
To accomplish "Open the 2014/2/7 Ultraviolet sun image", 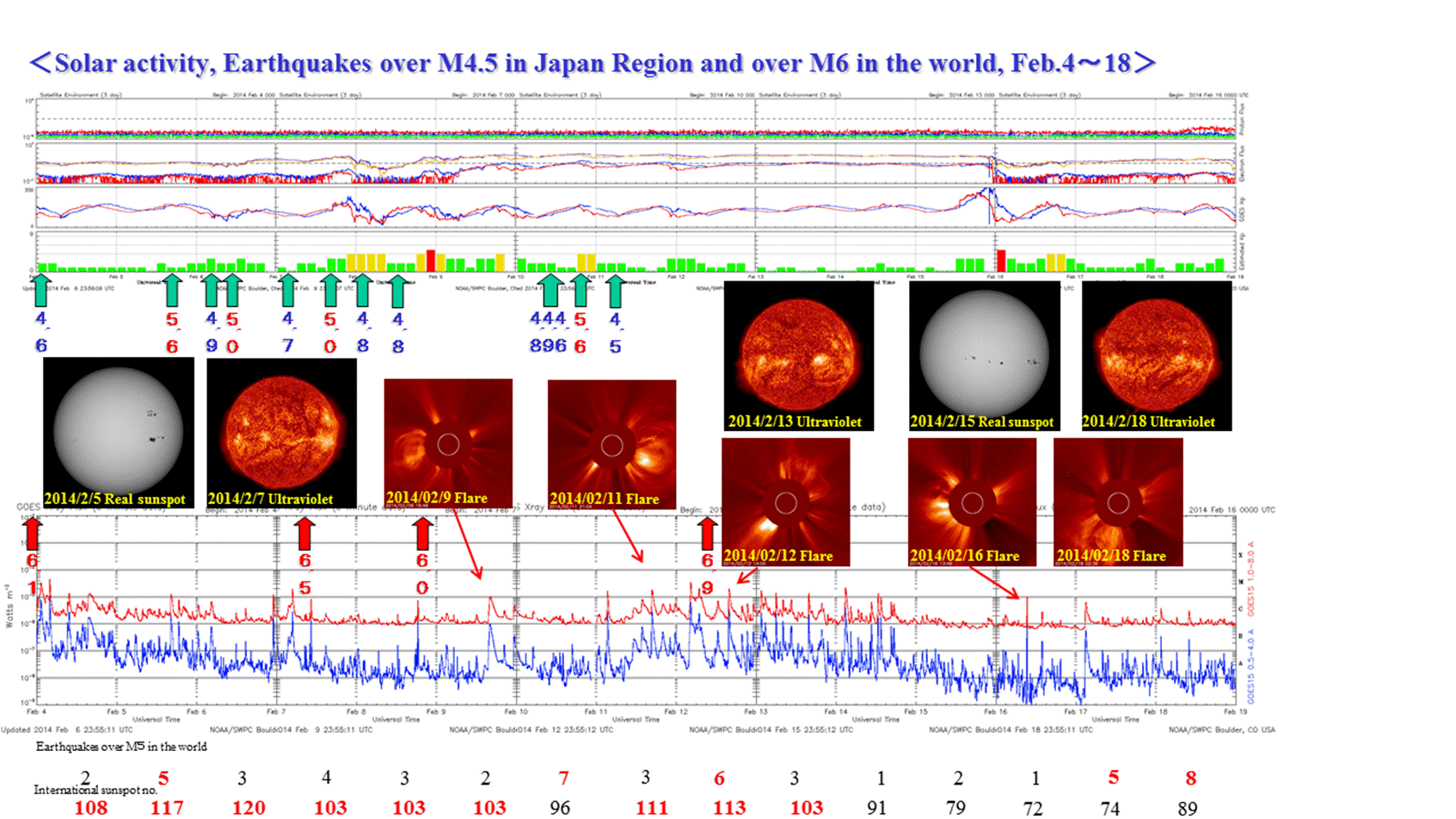I will click(x=282, y=433).
